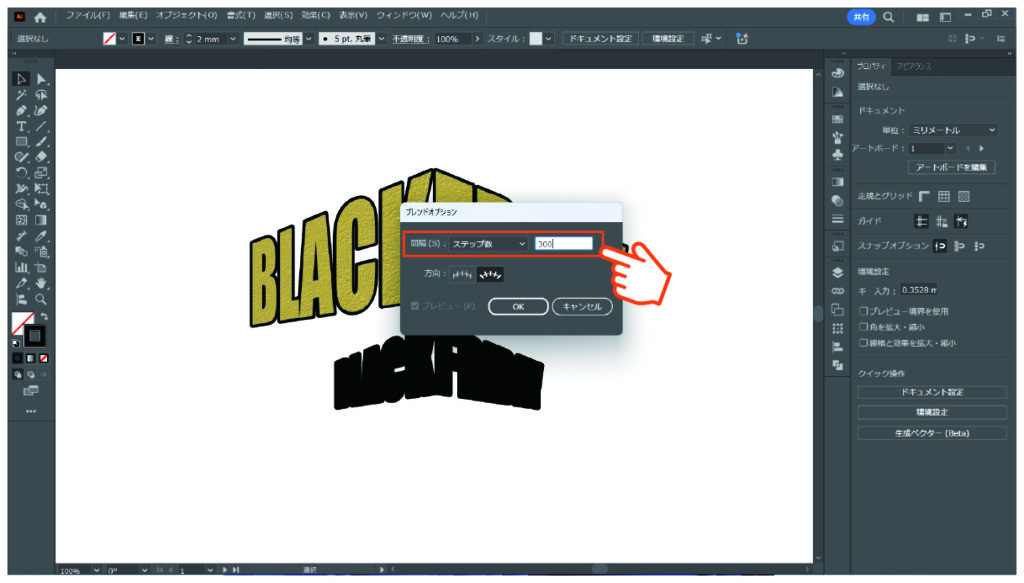Swap fill and stroke colors
The image size is (1024, 583).
pos(44,317)
